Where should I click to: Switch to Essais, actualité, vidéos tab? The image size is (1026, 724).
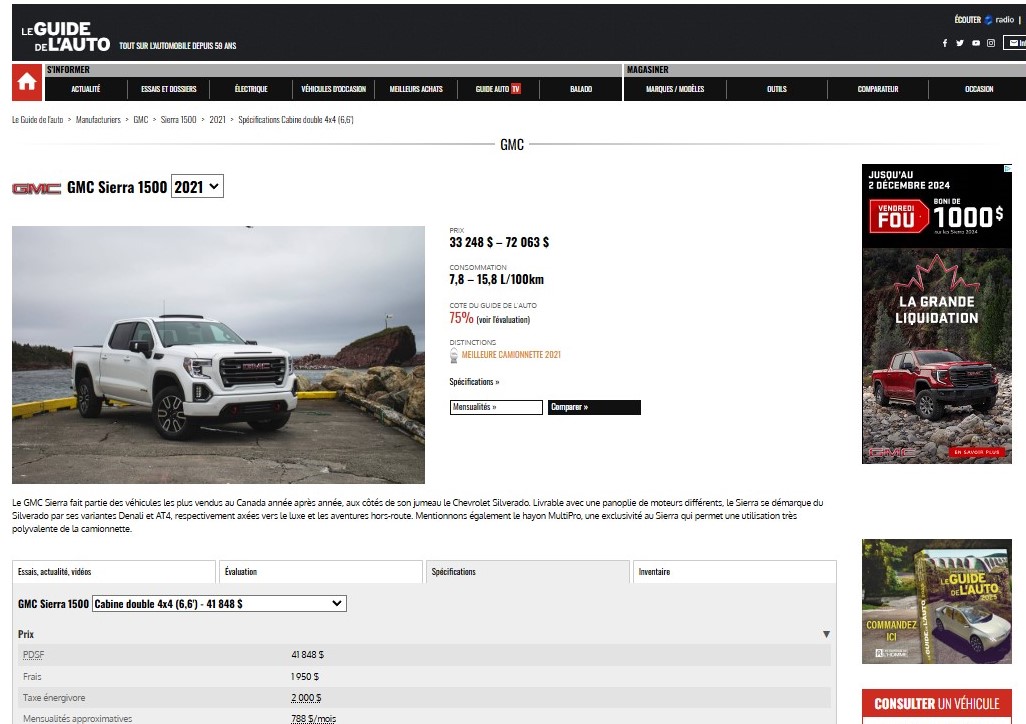click(x=114, y=571)
